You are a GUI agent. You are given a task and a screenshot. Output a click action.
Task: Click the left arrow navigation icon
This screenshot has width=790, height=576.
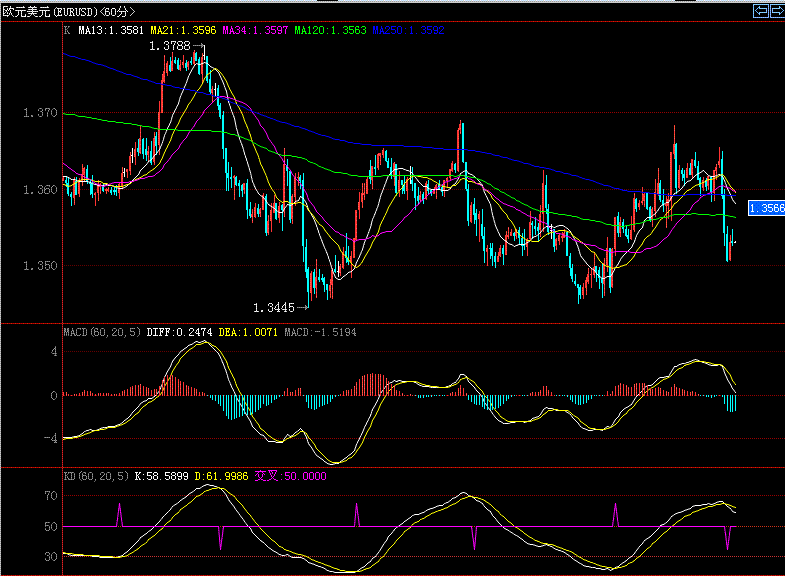[x=761, y=11]
